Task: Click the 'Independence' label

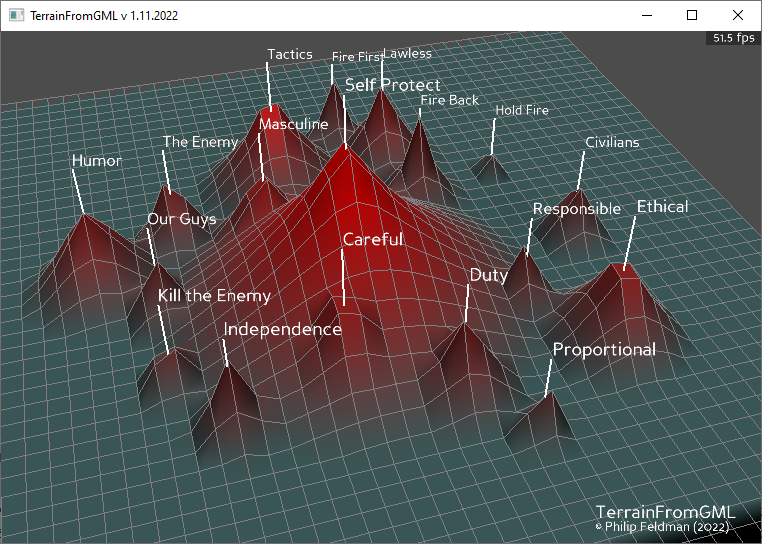Action: [x=282, y=330]
